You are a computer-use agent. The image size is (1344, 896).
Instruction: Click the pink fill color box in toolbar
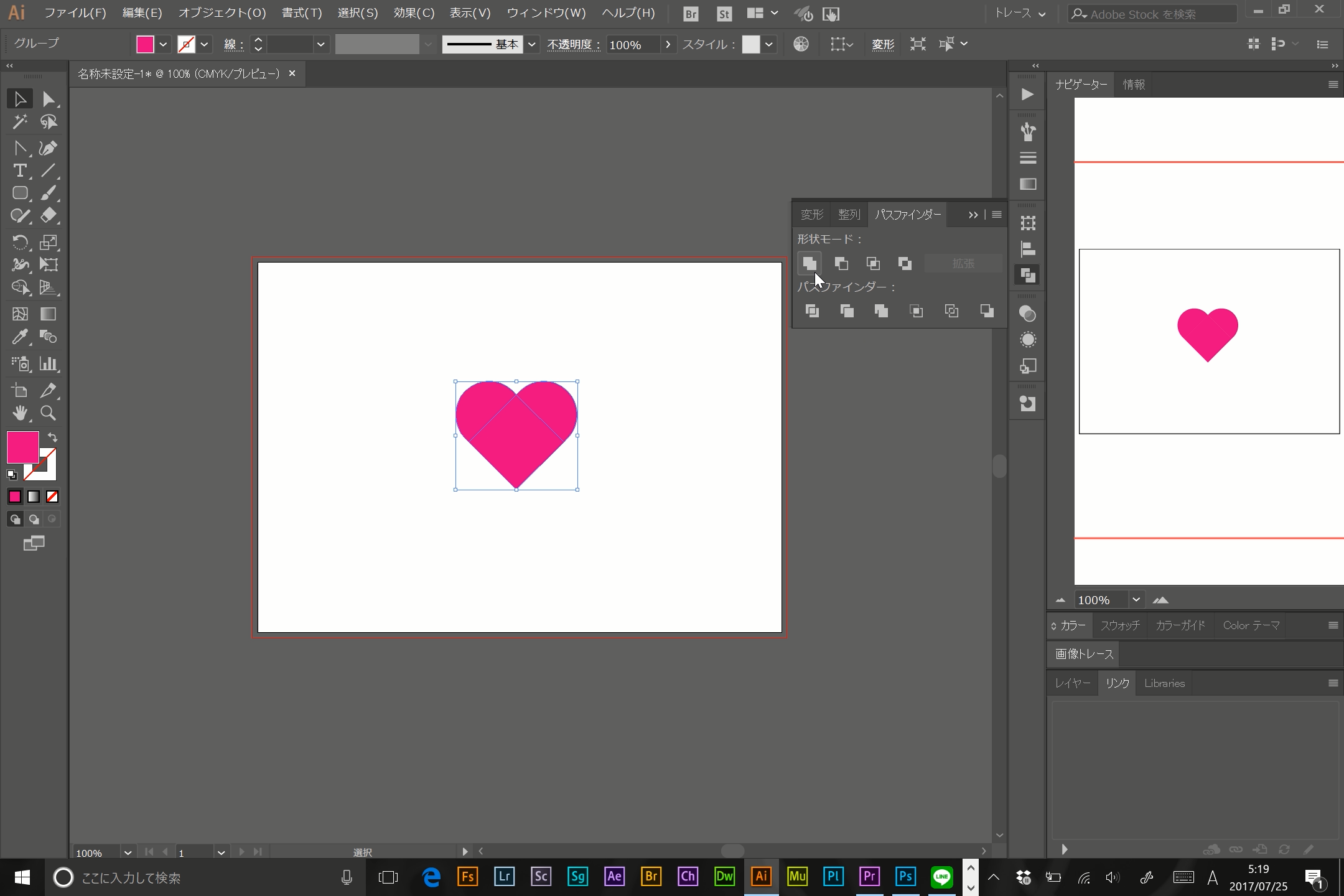23,447
